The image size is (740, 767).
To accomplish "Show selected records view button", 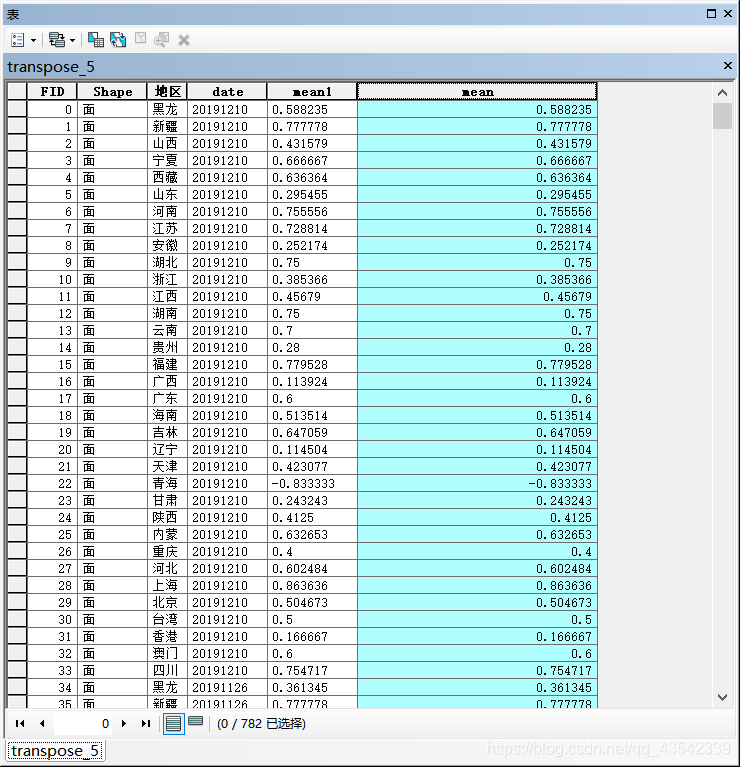I will point(196,721).
